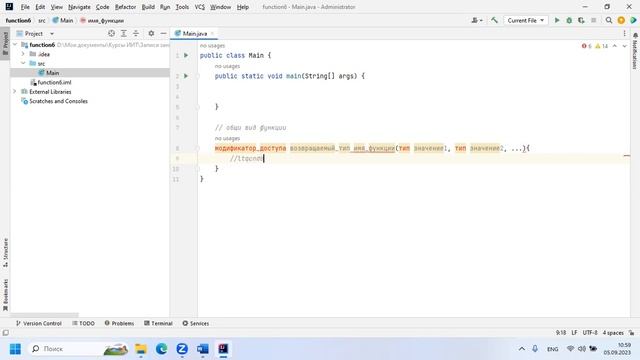Screen dimensions: 640x360
Task: Open Navigate menu
Action: click(79, 7)
